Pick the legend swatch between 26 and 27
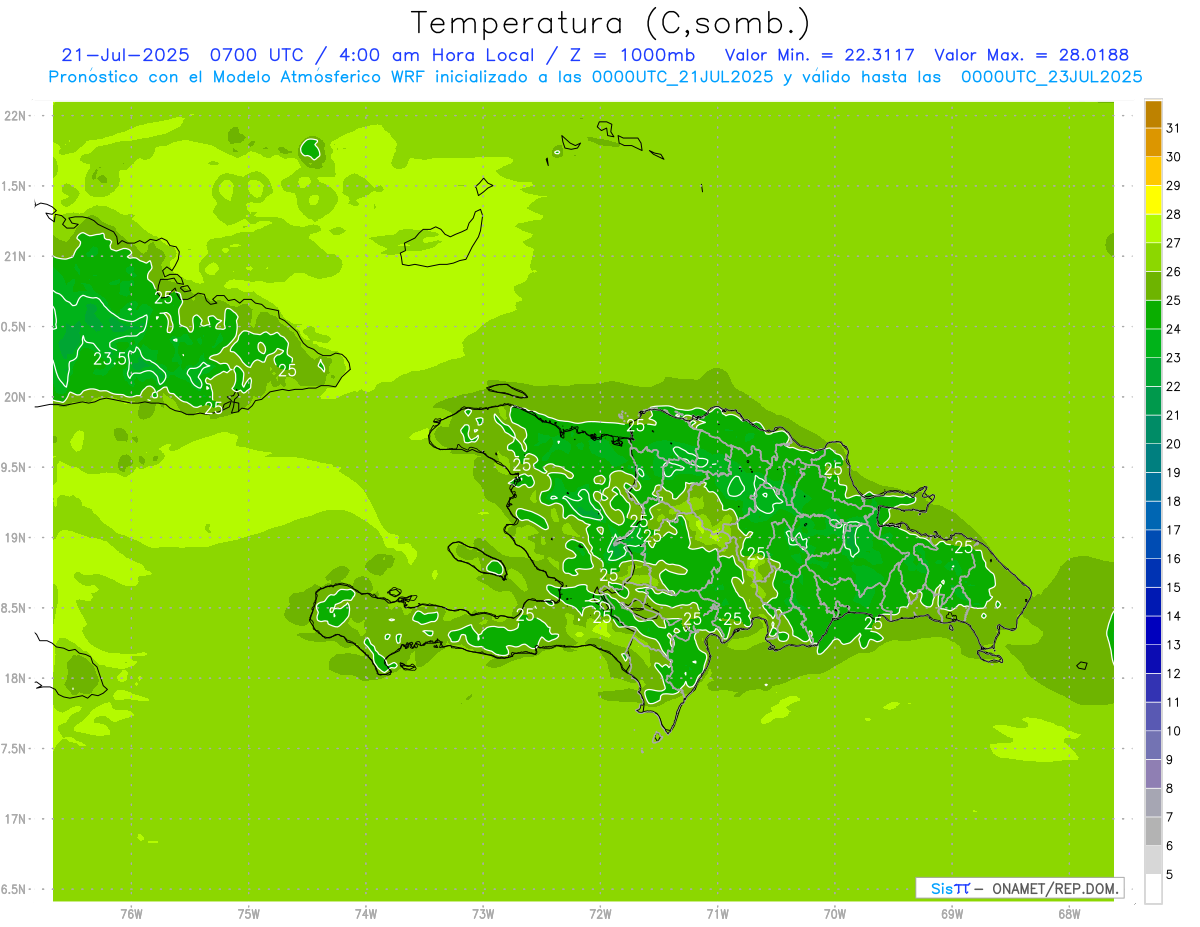This screenshot has height=927, width=1200. click(x=1153, y=257)
